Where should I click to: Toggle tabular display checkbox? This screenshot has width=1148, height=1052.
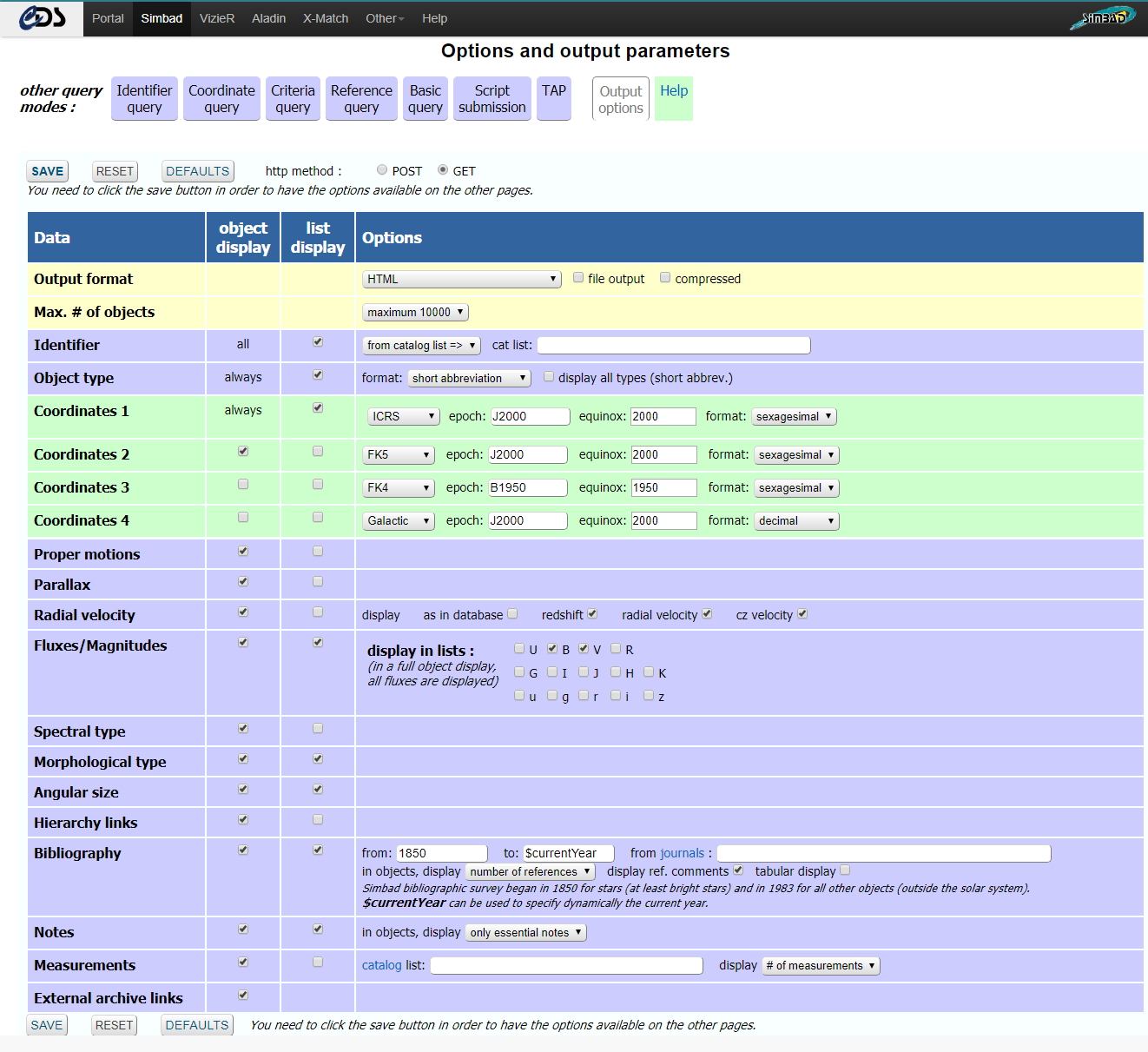pos(845,870)
